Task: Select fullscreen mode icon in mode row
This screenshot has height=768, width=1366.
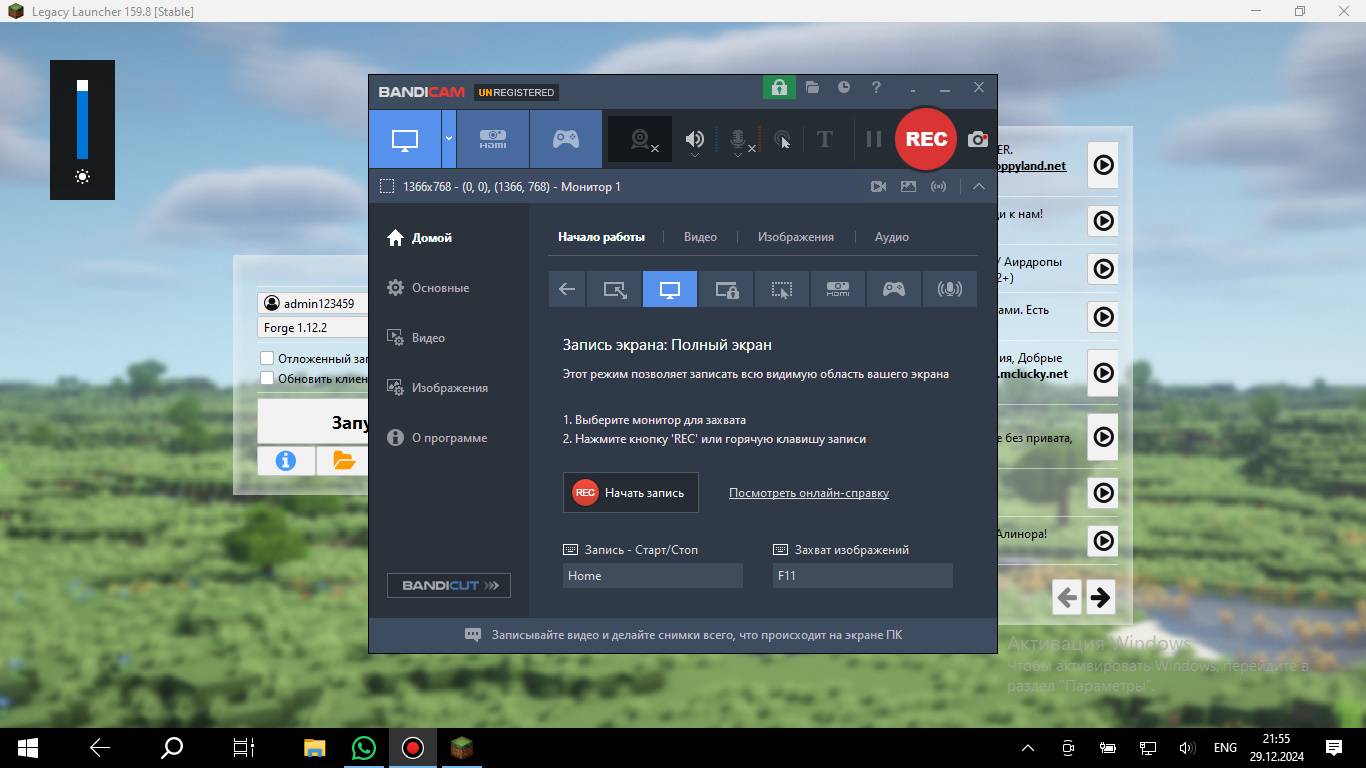Action: click(x=670, y=289)
